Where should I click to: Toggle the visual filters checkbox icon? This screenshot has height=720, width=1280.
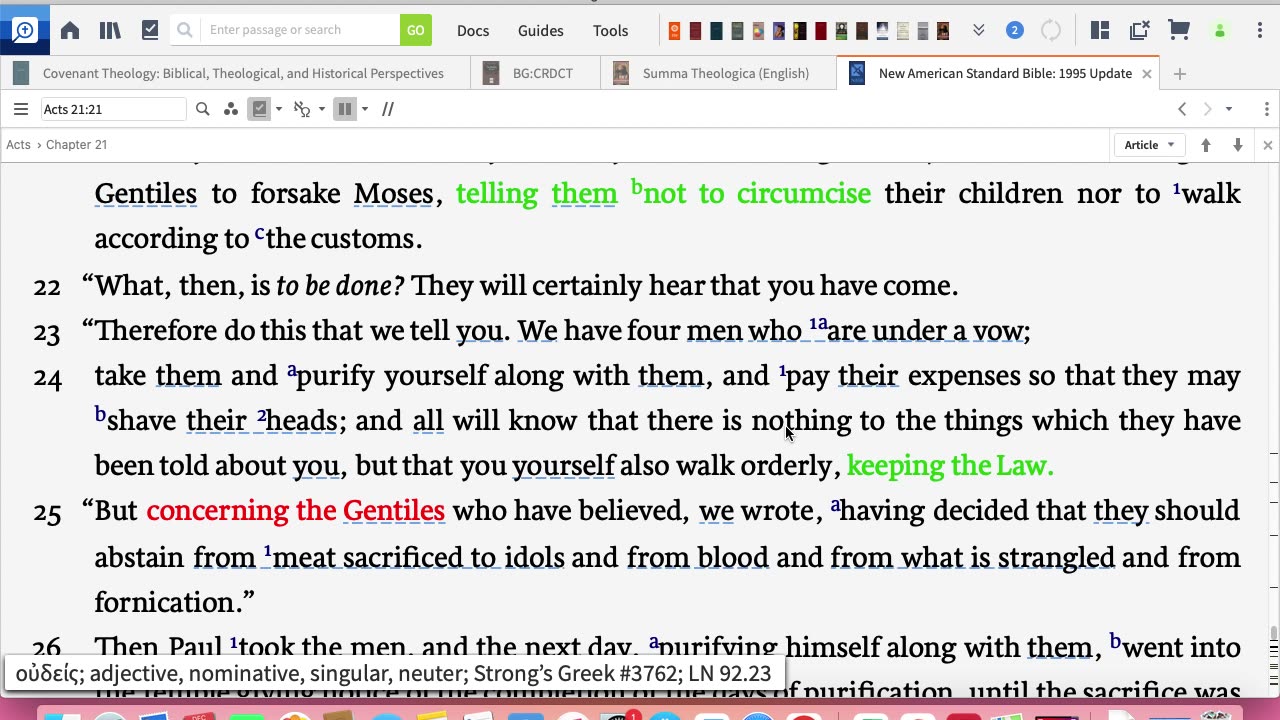coord(260,109)
